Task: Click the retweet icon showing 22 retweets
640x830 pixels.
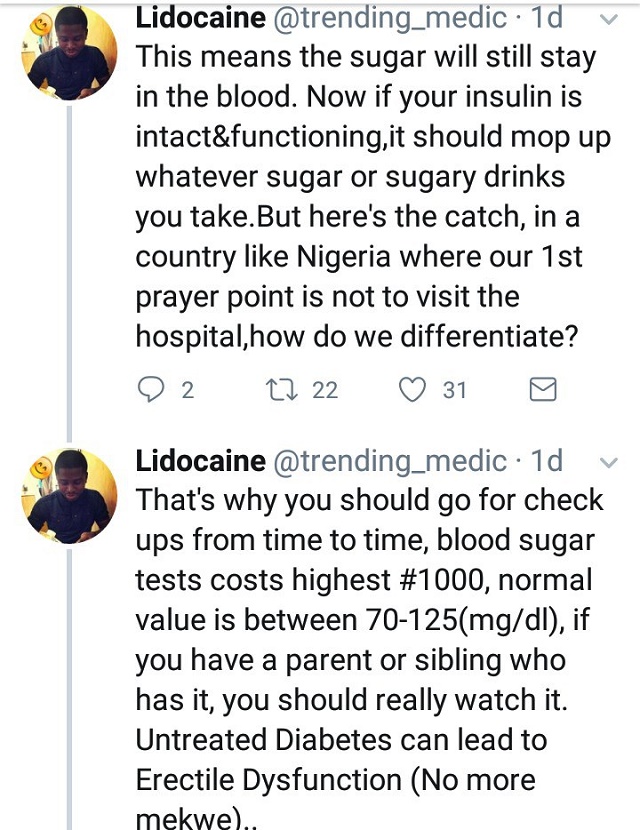Action: tap(282, 389)
